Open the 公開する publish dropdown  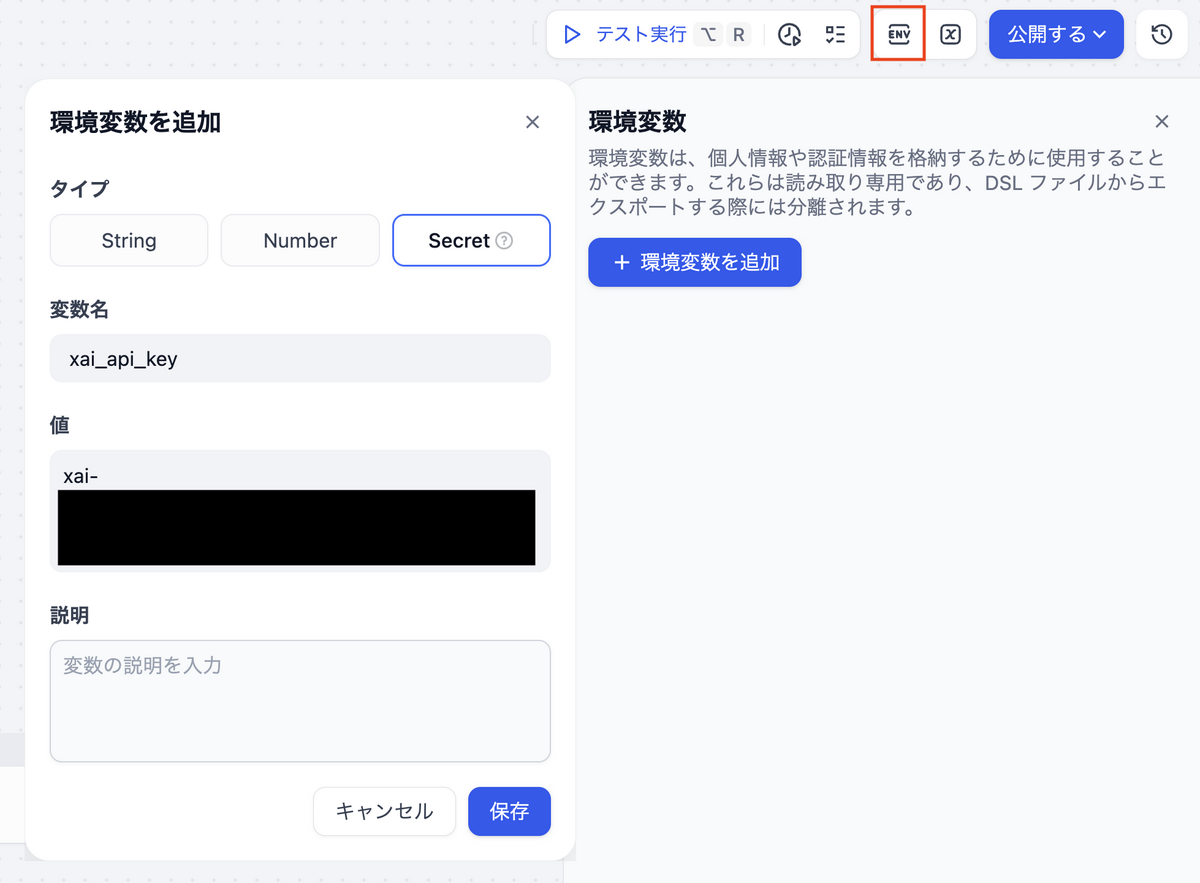(1056, 34)
